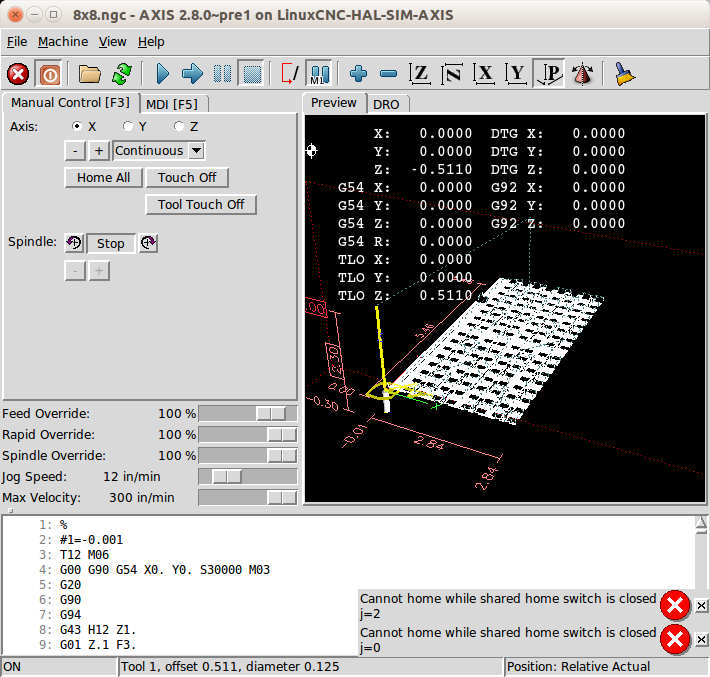
Task: Open the File menu
Action: [x=17, y=42]
